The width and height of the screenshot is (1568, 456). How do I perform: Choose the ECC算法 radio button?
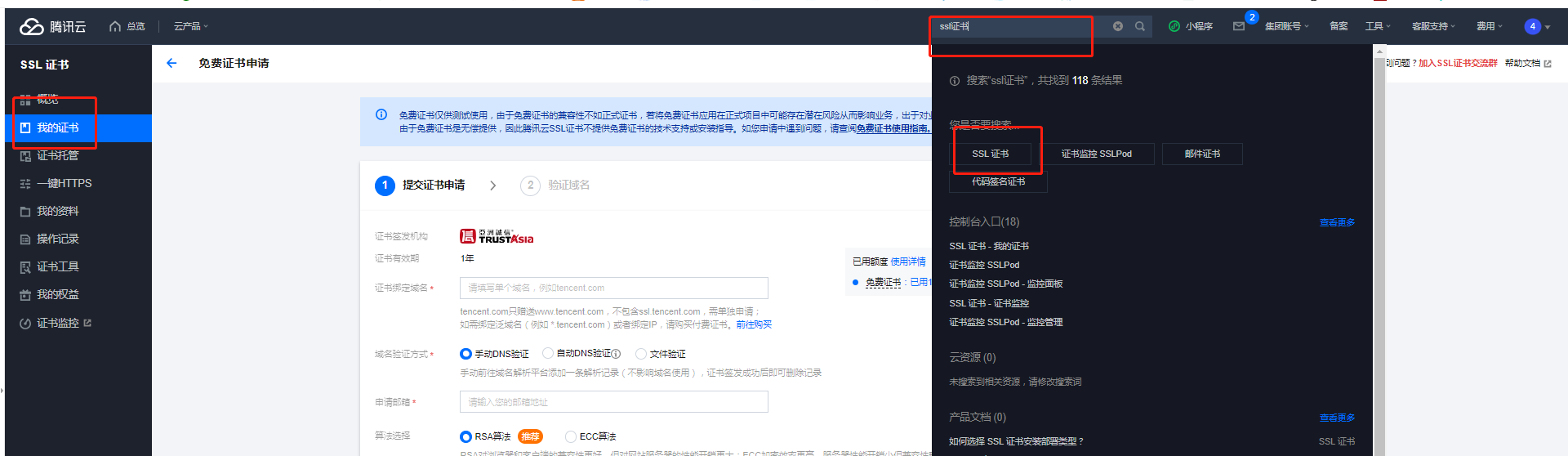point(570,436)
